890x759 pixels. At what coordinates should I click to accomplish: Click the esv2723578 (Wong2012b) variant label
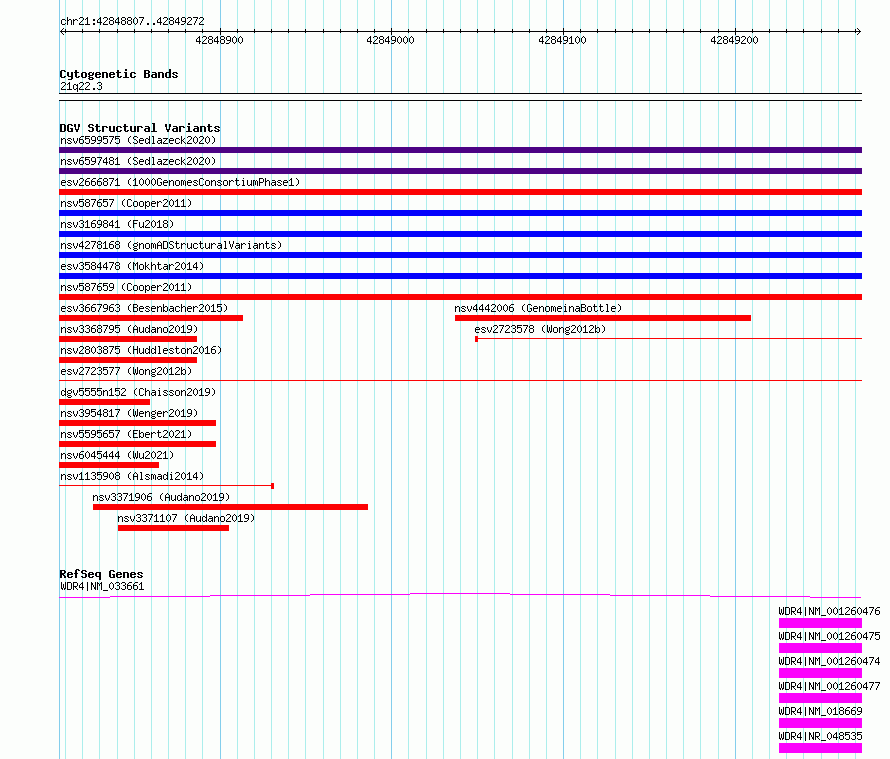click(x=539, y=329)
